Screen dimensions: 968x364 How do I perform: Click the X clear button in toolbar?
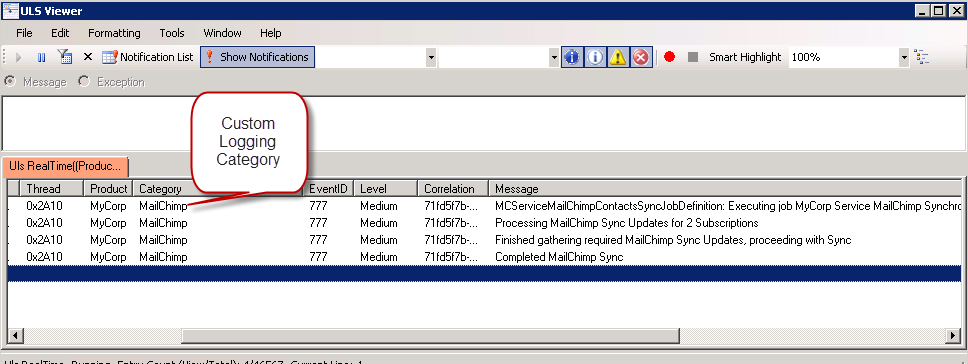pyautogui.click(x=88, y=57)
